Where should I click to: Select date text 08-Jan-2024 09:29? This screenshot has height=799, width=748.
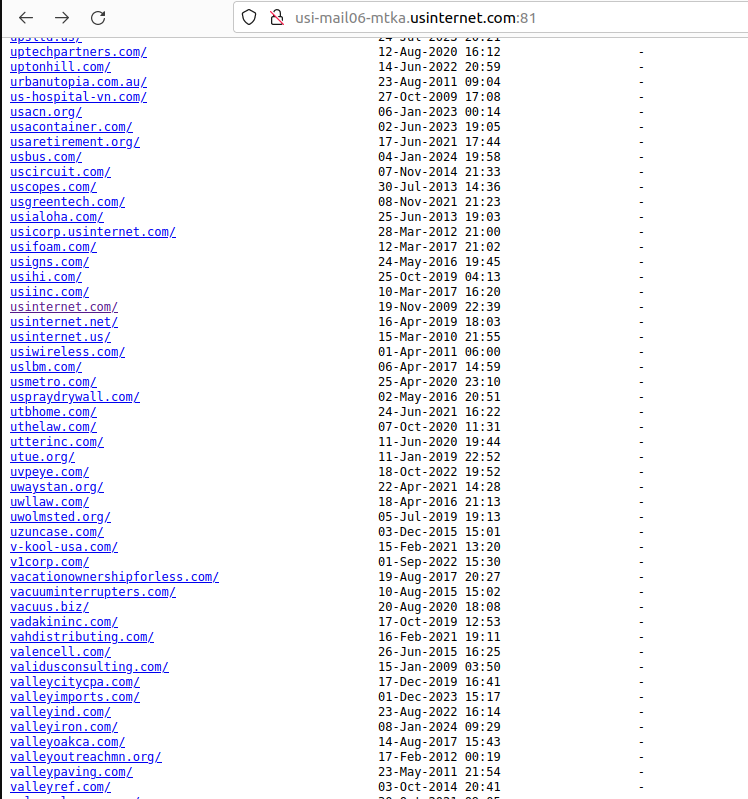coord(439,727)
